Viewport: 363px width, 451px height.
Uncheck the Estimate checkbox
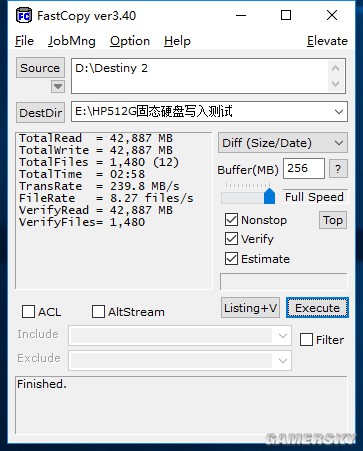231,259
